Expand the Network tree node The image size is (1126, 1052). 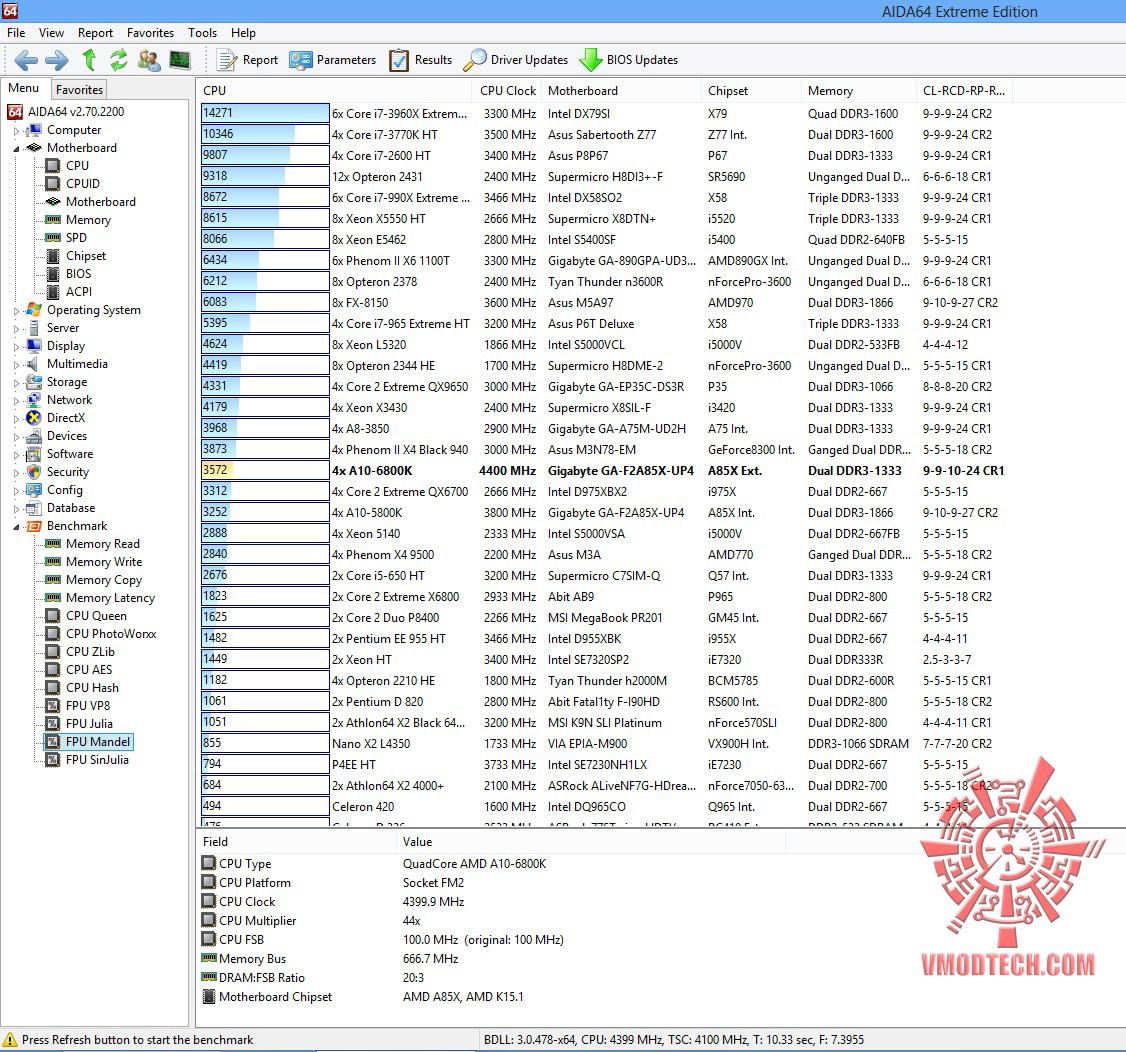(x=17, y=401)
